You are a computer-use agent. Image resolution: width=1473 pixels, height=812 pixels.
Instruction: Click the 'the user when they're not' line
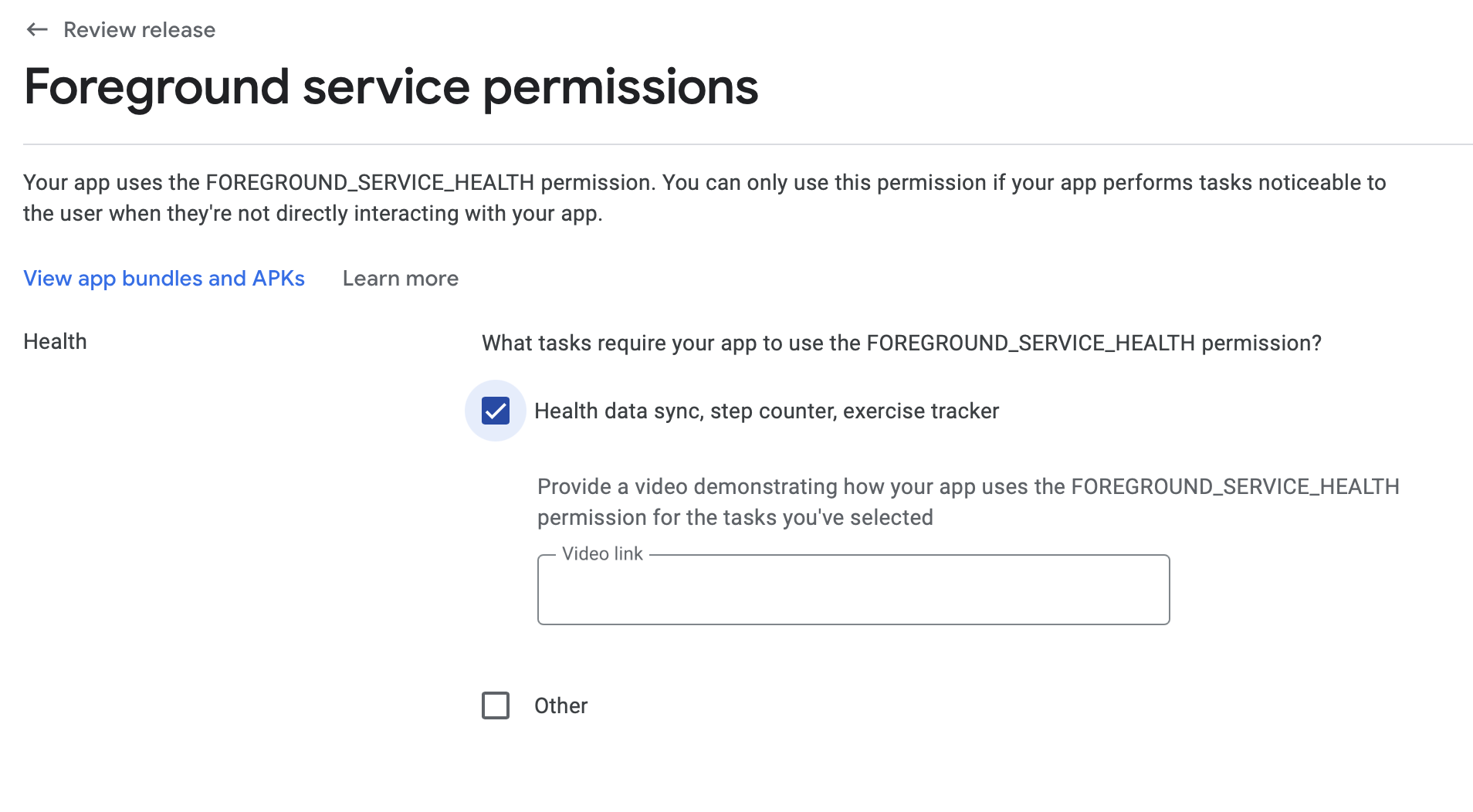[313, 214]
